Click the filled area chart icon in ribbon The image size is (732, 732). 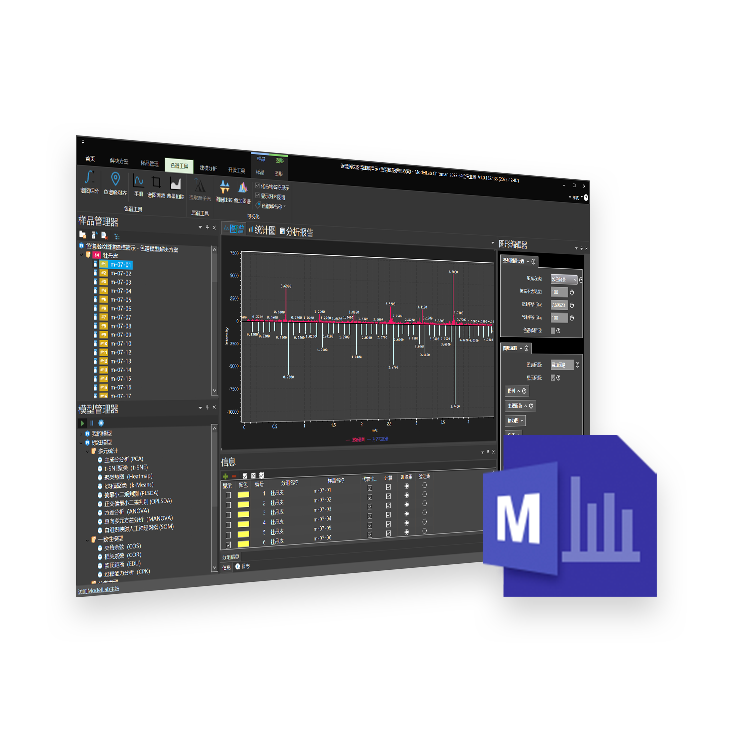tap(176, 183)
